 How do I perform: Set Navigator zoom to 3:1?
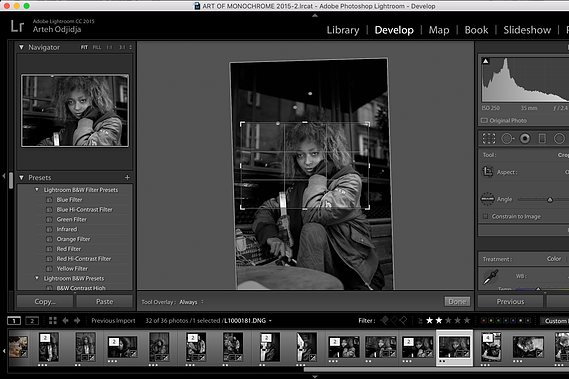tap(122, 47)
